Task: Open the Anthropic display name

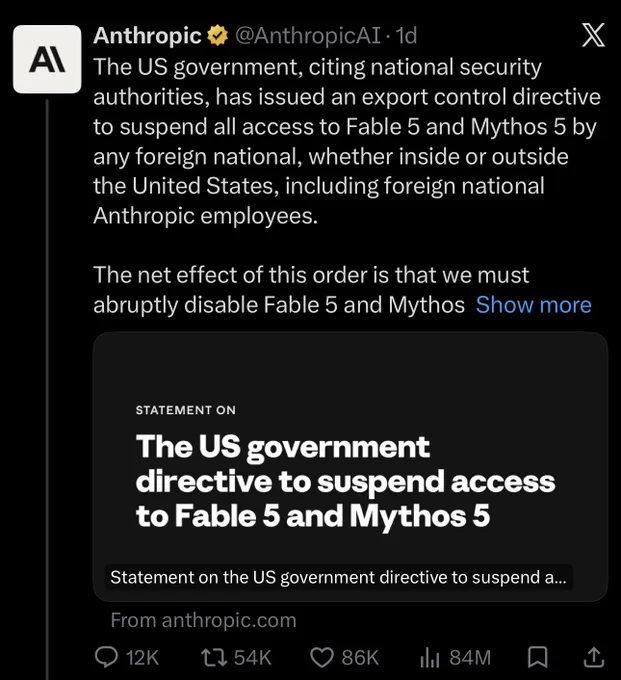Action: tap(147, 36)
